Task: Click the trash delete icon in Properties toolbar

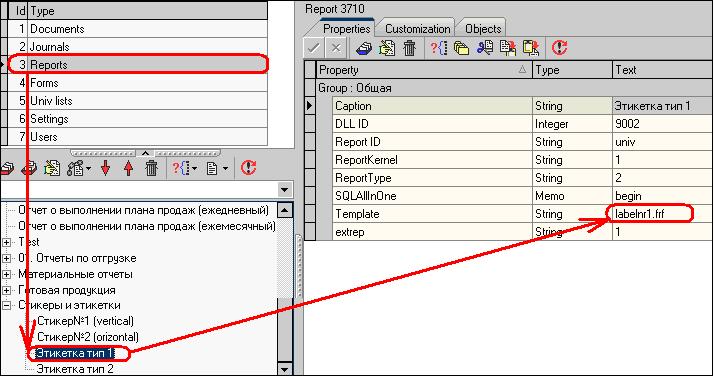Action: coord(410,48)
